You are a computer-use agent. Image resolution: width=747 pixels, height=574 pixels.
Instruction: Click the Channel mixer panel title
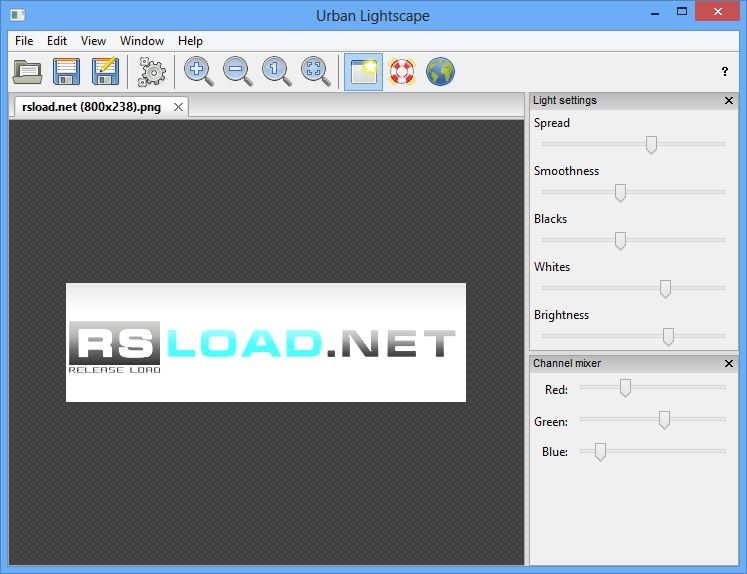pos(567,363)
